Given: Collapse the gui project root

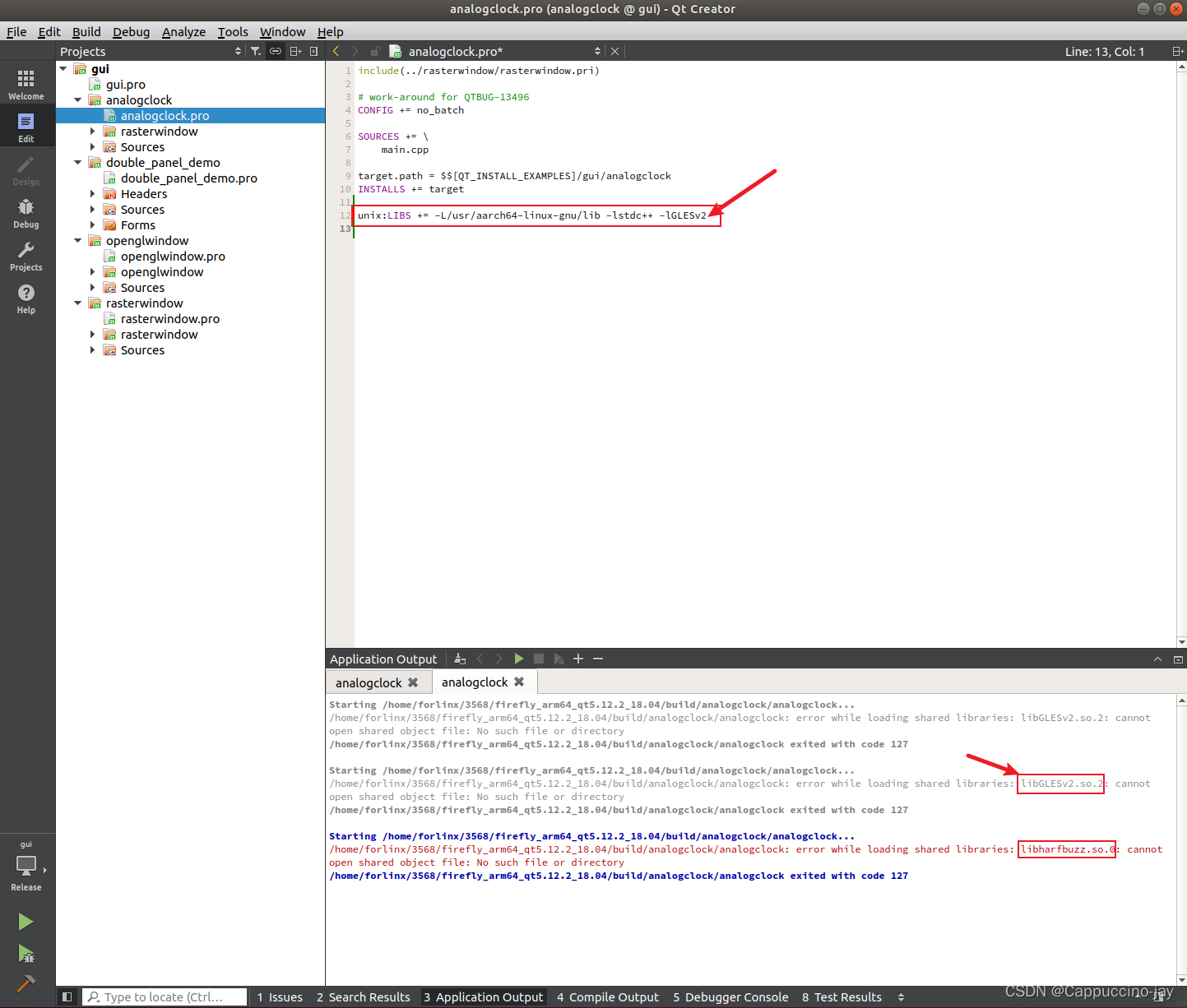Looking at the screenshot, I should point(63,69).
